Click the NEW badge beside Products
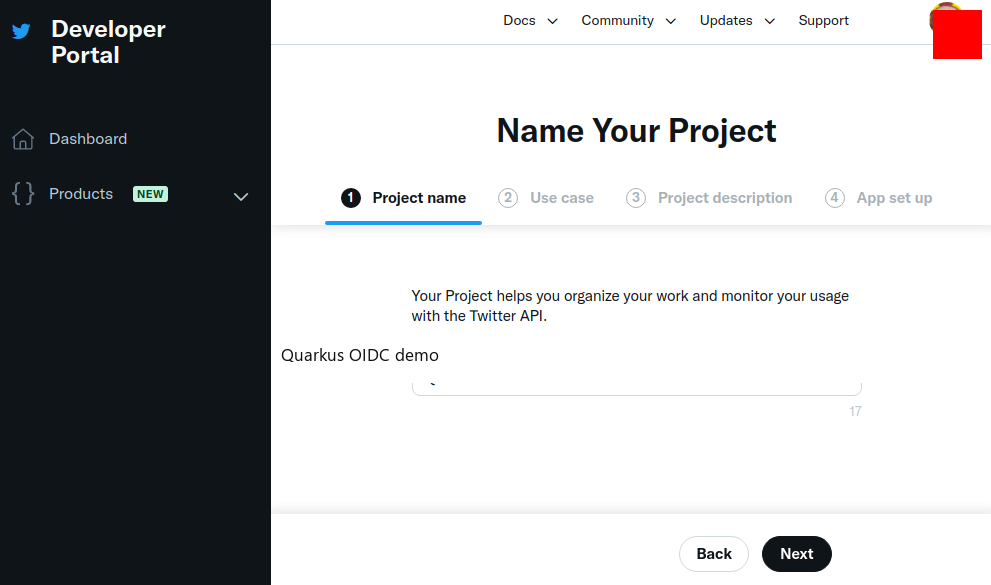 click(x=150, y=194)
